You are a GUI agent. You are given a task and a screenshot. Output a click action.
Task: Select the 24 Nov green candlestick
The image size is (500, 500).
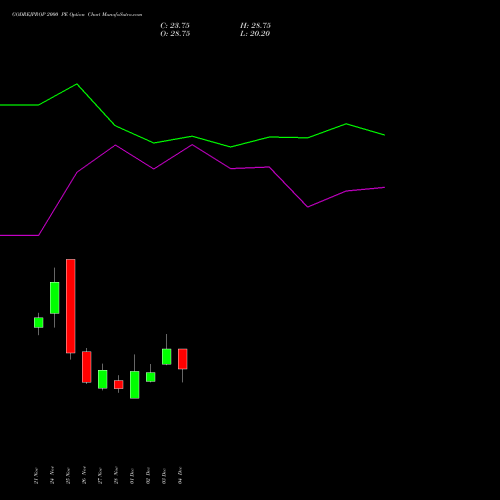[x=55, y=298]
